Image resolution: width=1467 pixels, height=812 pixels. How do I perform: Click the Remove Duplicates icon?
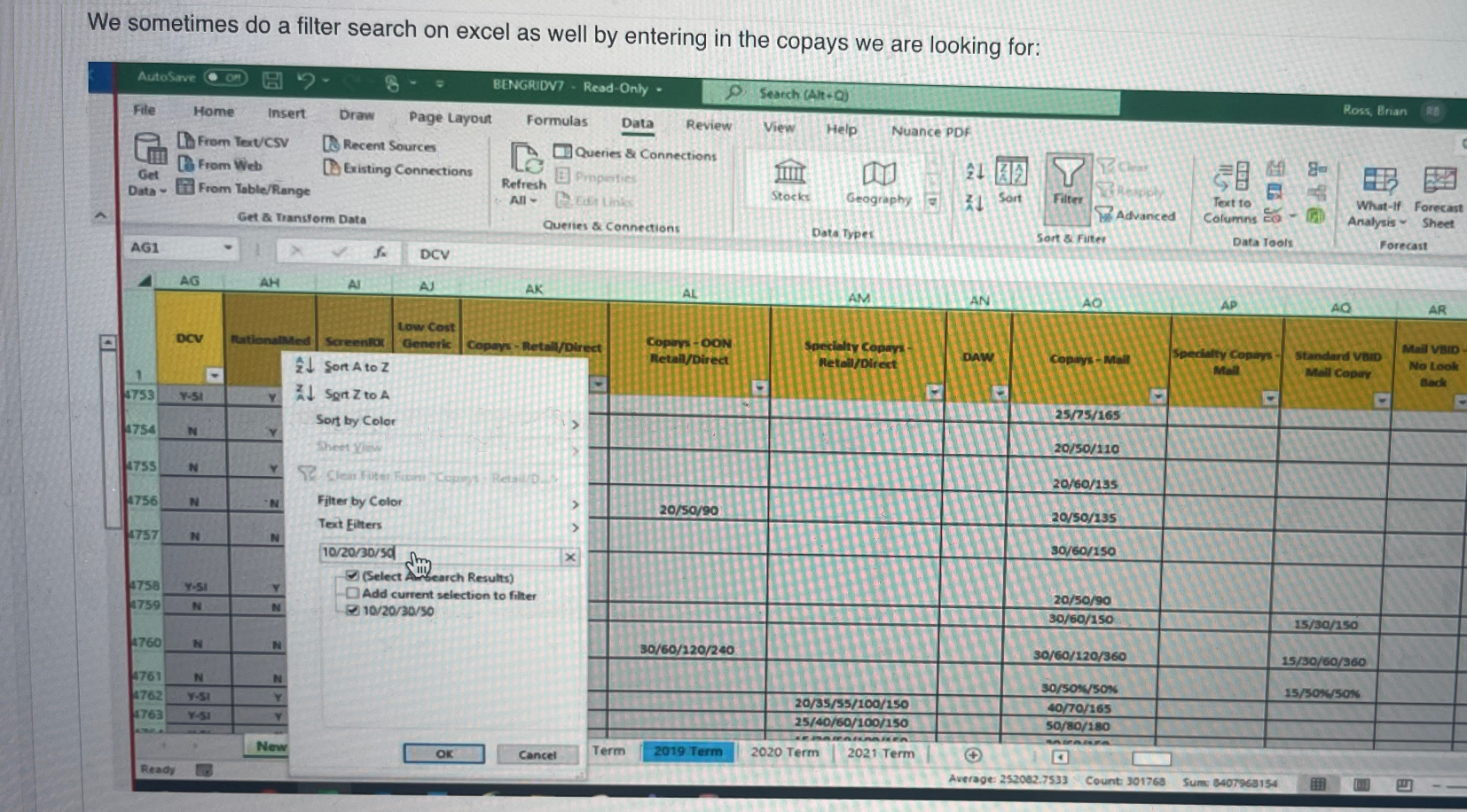pos(1275,192)
